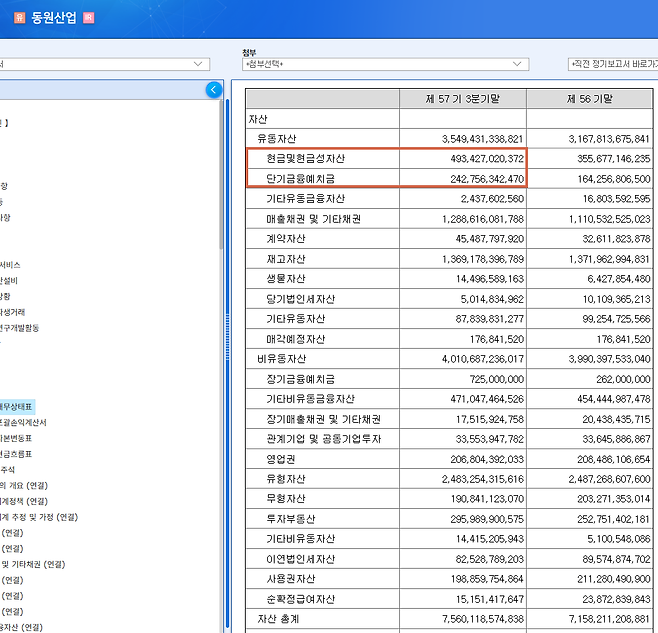Open the 직전 정기보고서 바로가기 dropdown

click(611, 64)
